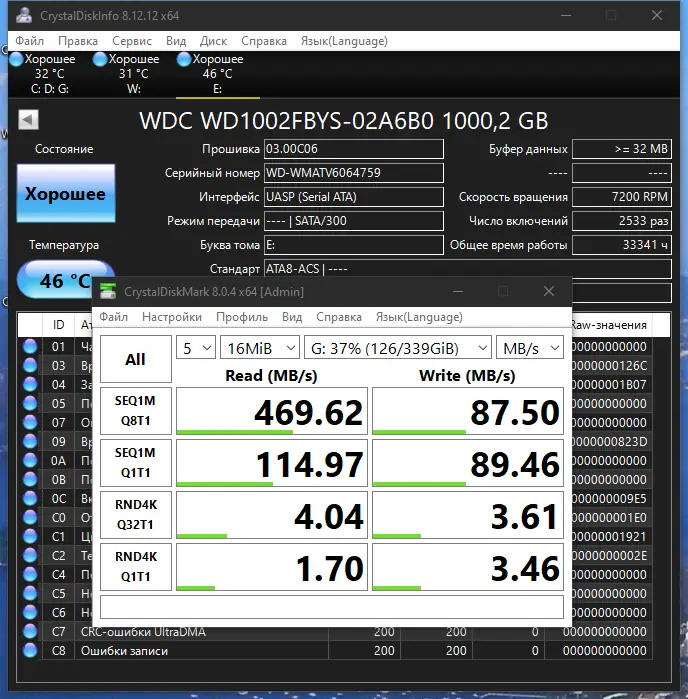Click status orb of attribute 07
This screenshot has width=688, height=699.
tap(30, 423)
